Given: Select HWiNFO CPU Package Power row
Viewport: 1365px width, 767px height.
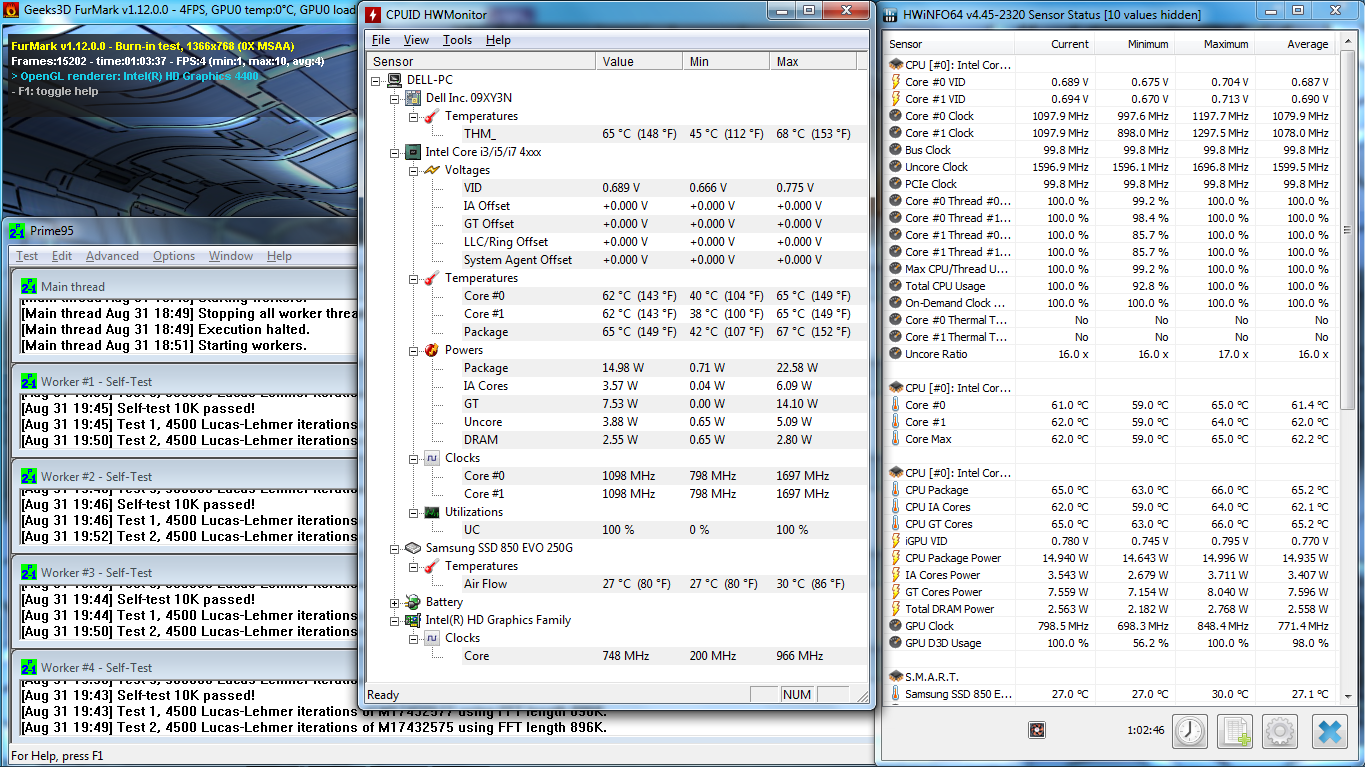Looking at the screenshot, I should [1111, 558].
